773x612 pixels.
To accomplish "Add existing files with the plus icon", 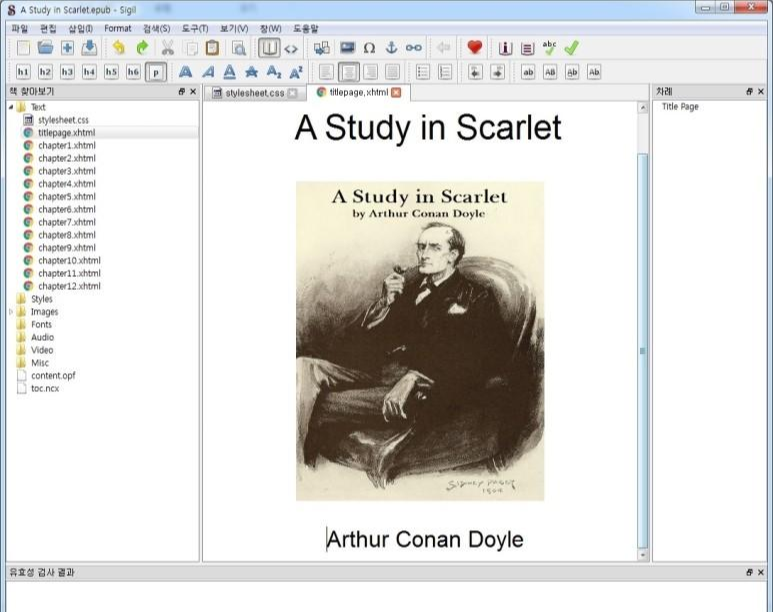I will point(68,48).
